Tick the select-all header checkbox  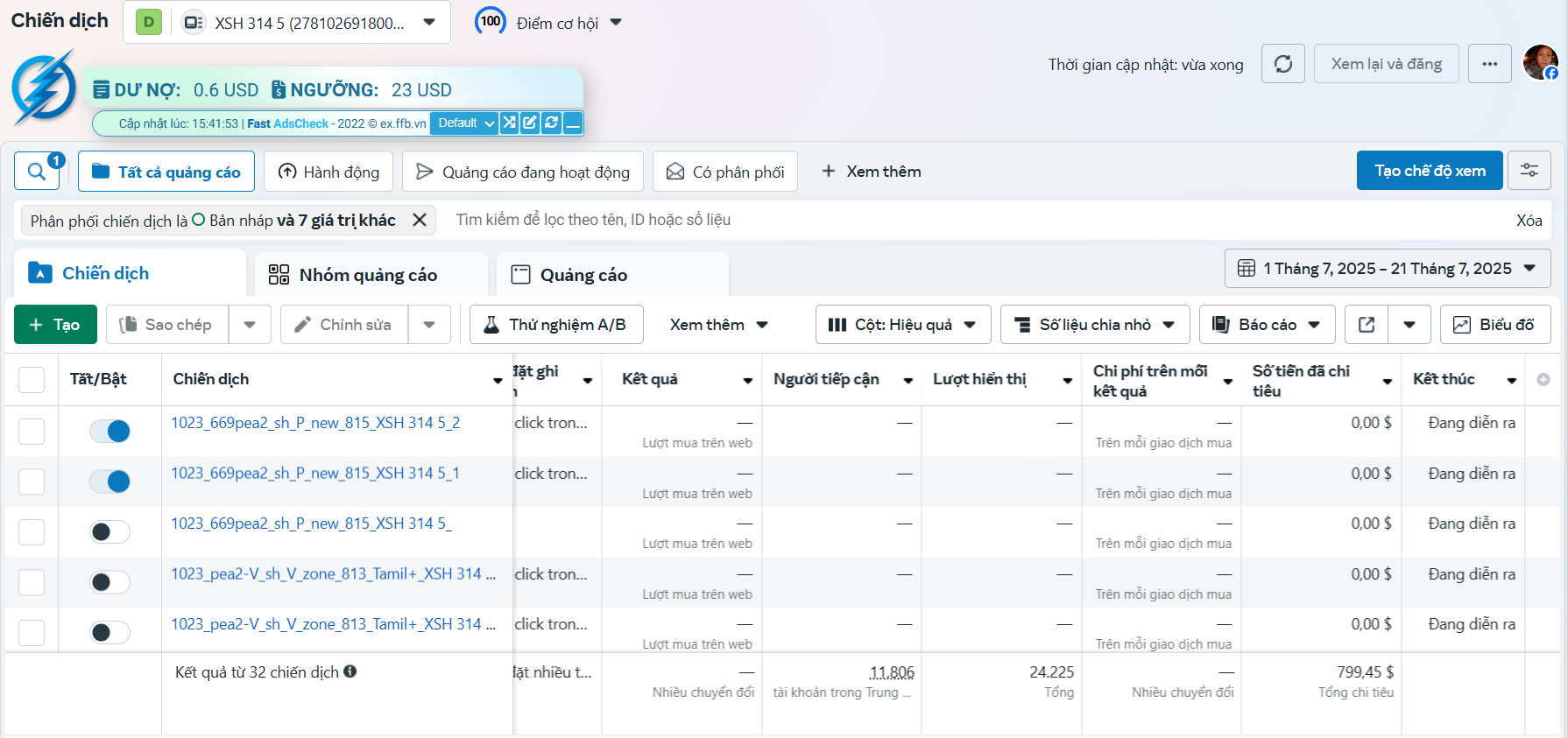pyautogui.click(x=32, y=380)
